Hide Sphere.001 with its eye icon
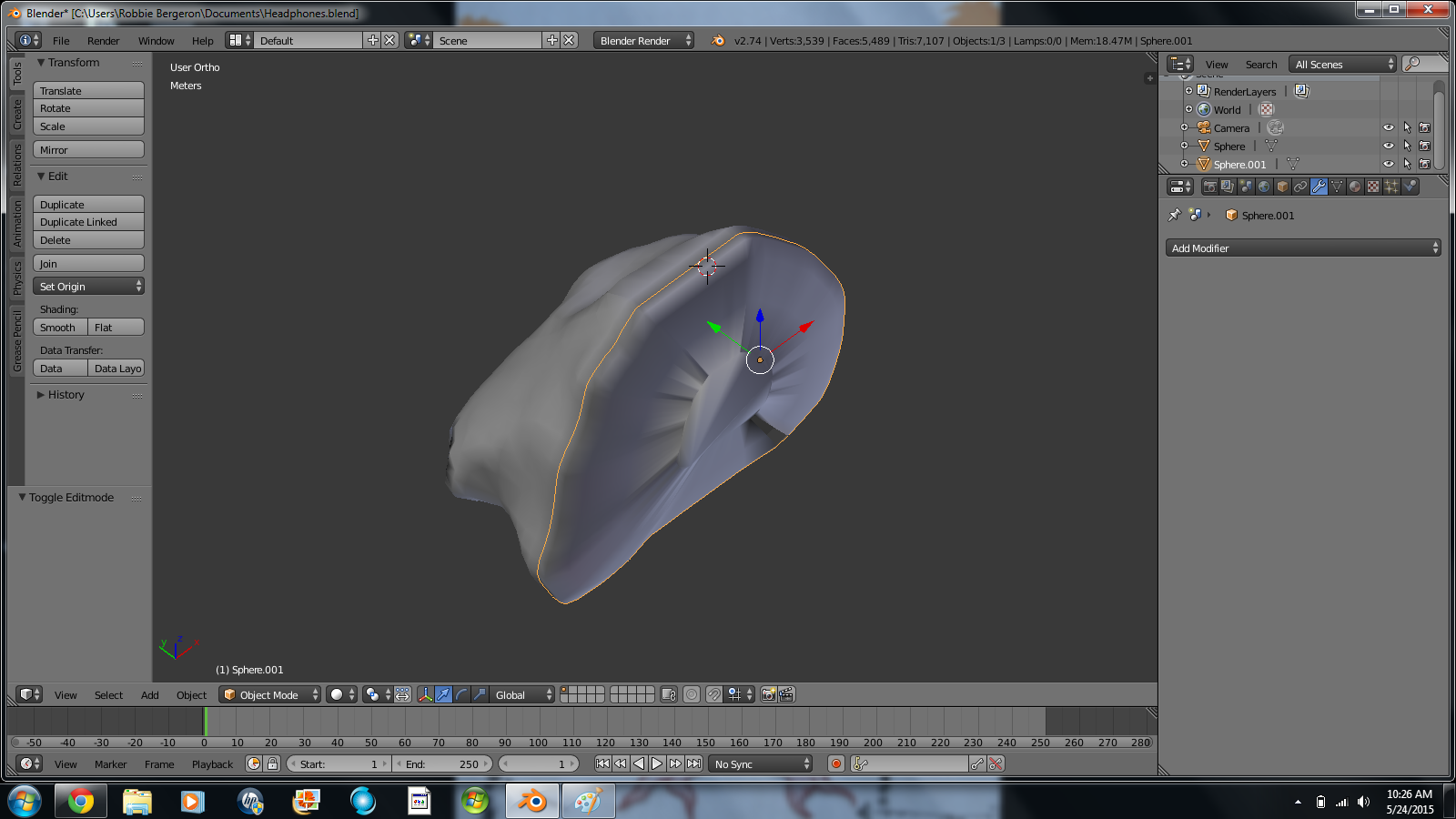The width and height of the screenshot is (1456, 819). (x=1388, y=165)
